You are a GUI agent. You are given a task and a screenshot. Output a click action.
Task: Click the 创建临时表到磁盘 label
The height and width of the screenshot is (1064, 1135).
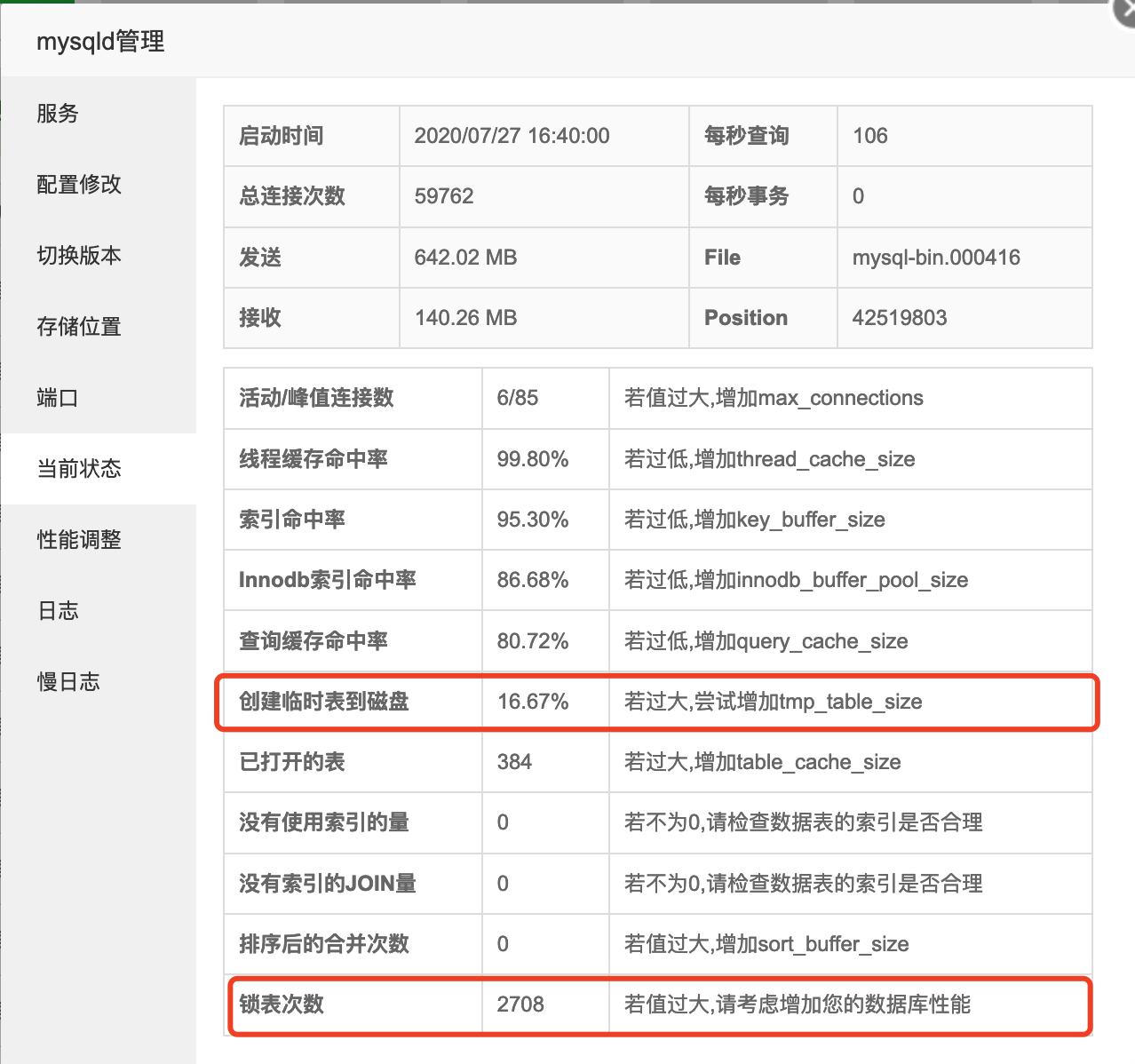[324, 702]
